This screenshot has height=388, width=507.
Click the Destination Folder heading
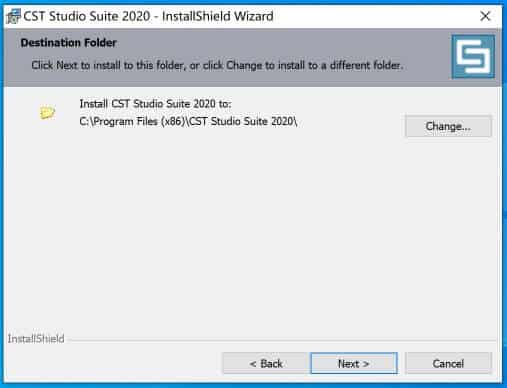coord(68,43)
